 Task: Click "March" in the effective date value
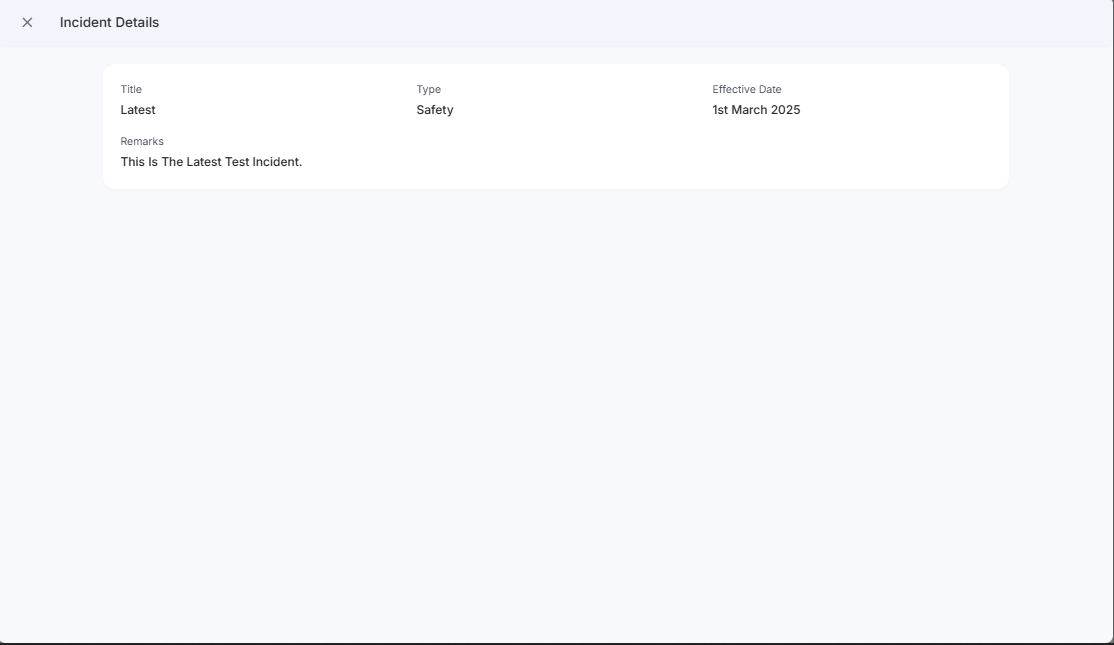coord(749,110)
